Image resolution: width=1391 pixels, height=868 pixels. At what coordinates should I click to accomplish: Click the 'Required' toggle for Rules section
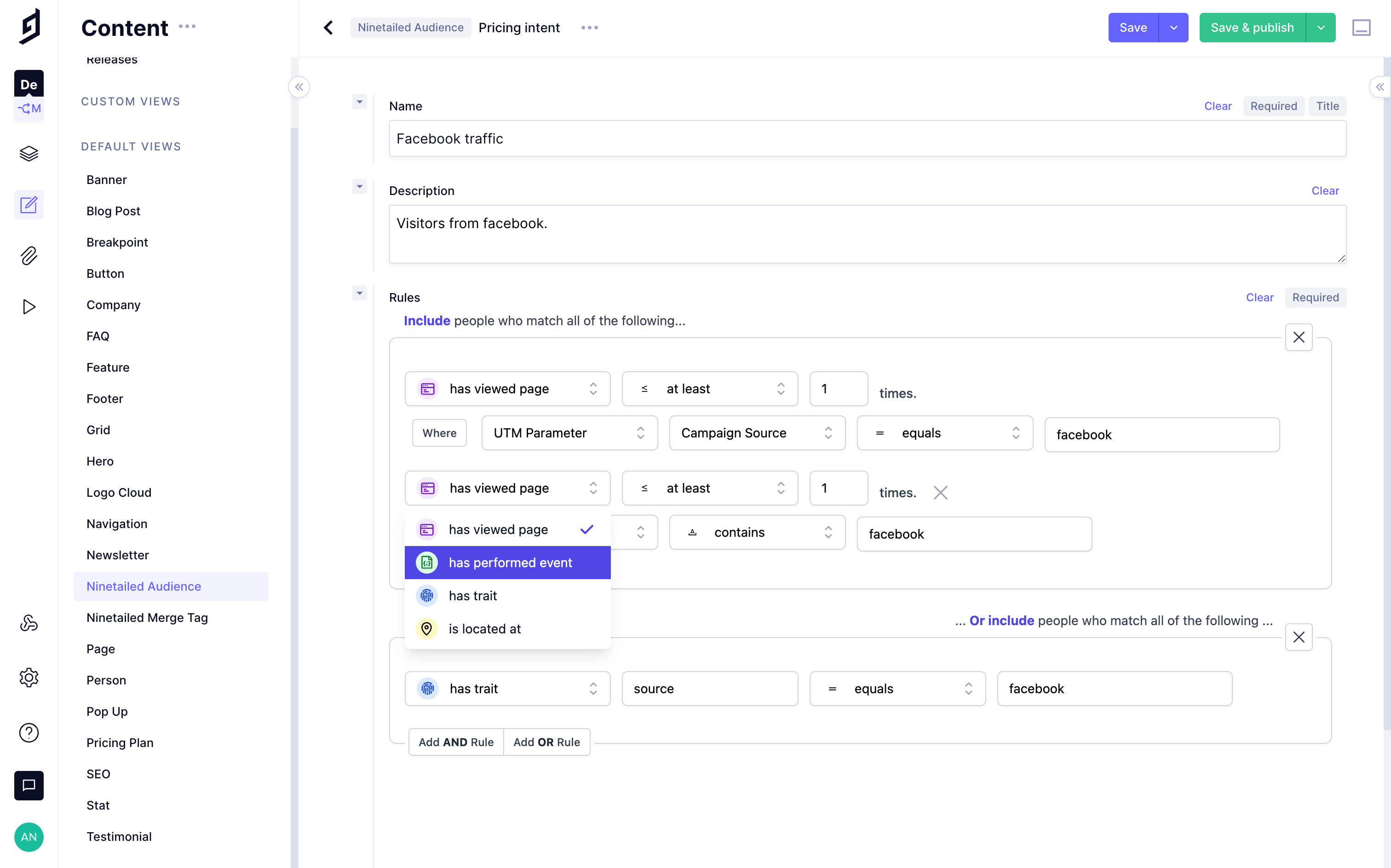coord(1315,297)
